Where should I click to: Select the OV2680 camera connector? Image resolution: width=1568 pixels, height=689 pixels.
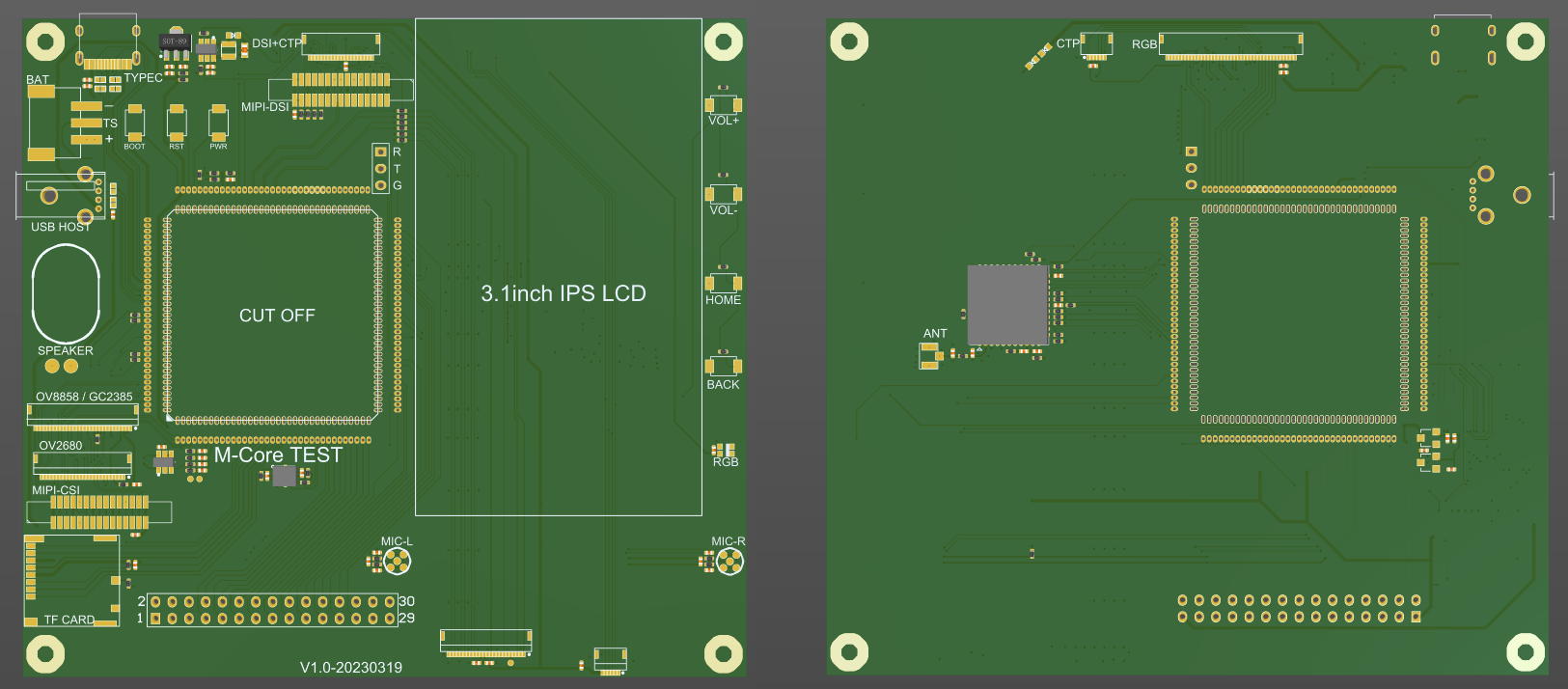83,465
